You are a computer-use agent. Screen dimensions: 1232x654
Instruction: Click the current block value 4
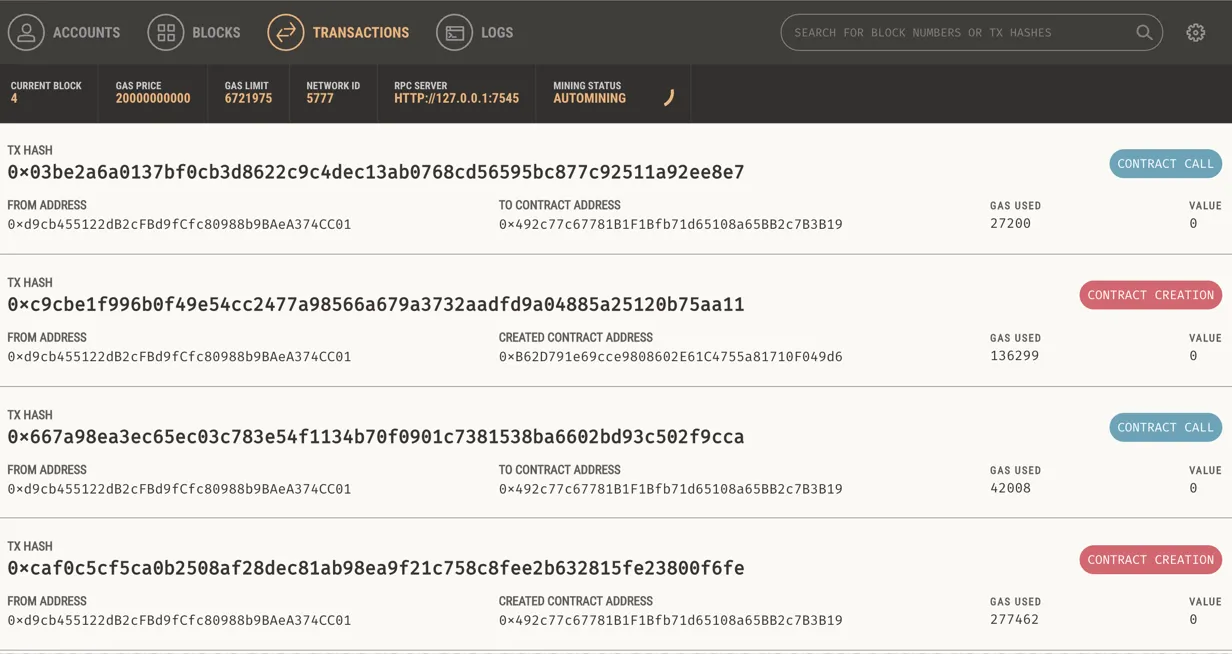pos(14,98)
